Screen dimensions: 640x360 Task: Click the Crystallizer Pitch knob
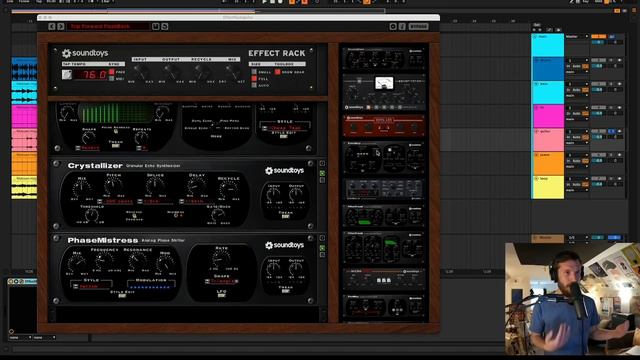(x=113, y=187)
